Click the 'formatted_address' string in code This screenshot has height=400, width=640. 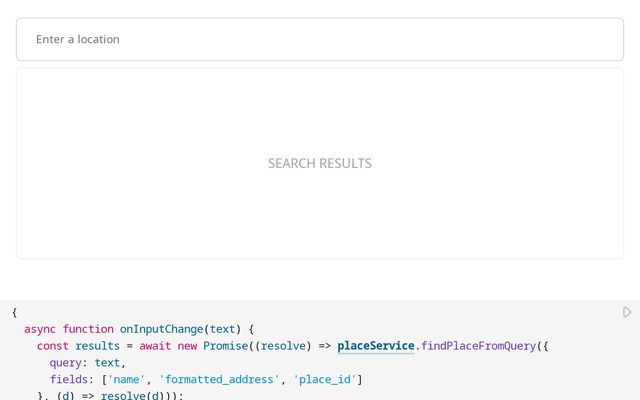(x=219, y=380)
